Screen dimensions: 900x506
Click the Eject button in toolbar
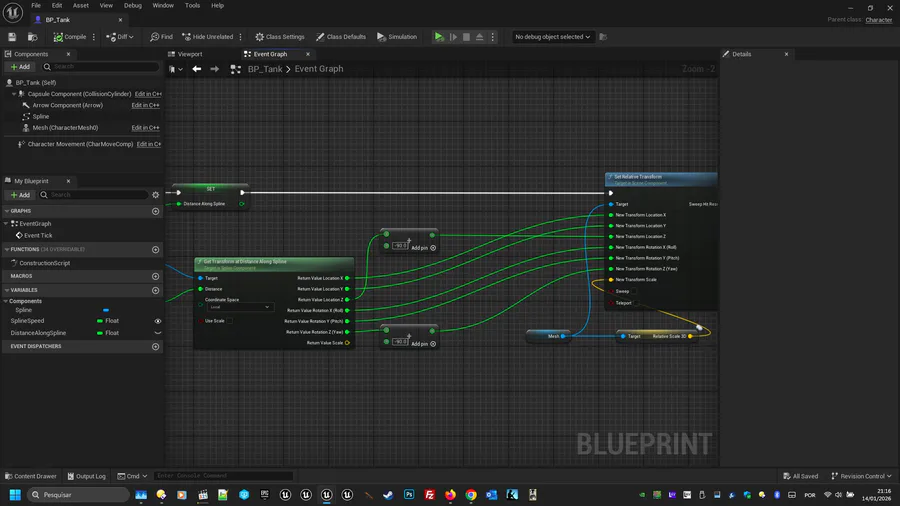479,37
